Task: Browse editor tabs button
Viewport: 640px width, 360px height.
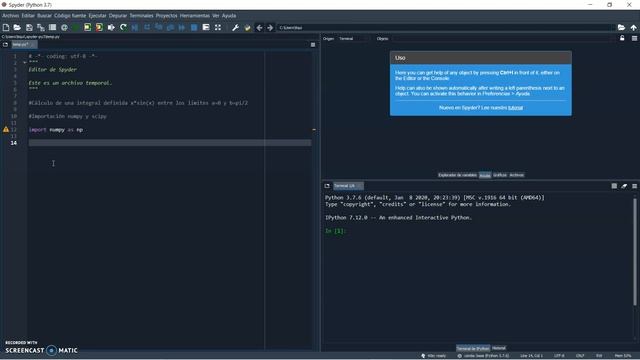Action: (x=5, y=44)
